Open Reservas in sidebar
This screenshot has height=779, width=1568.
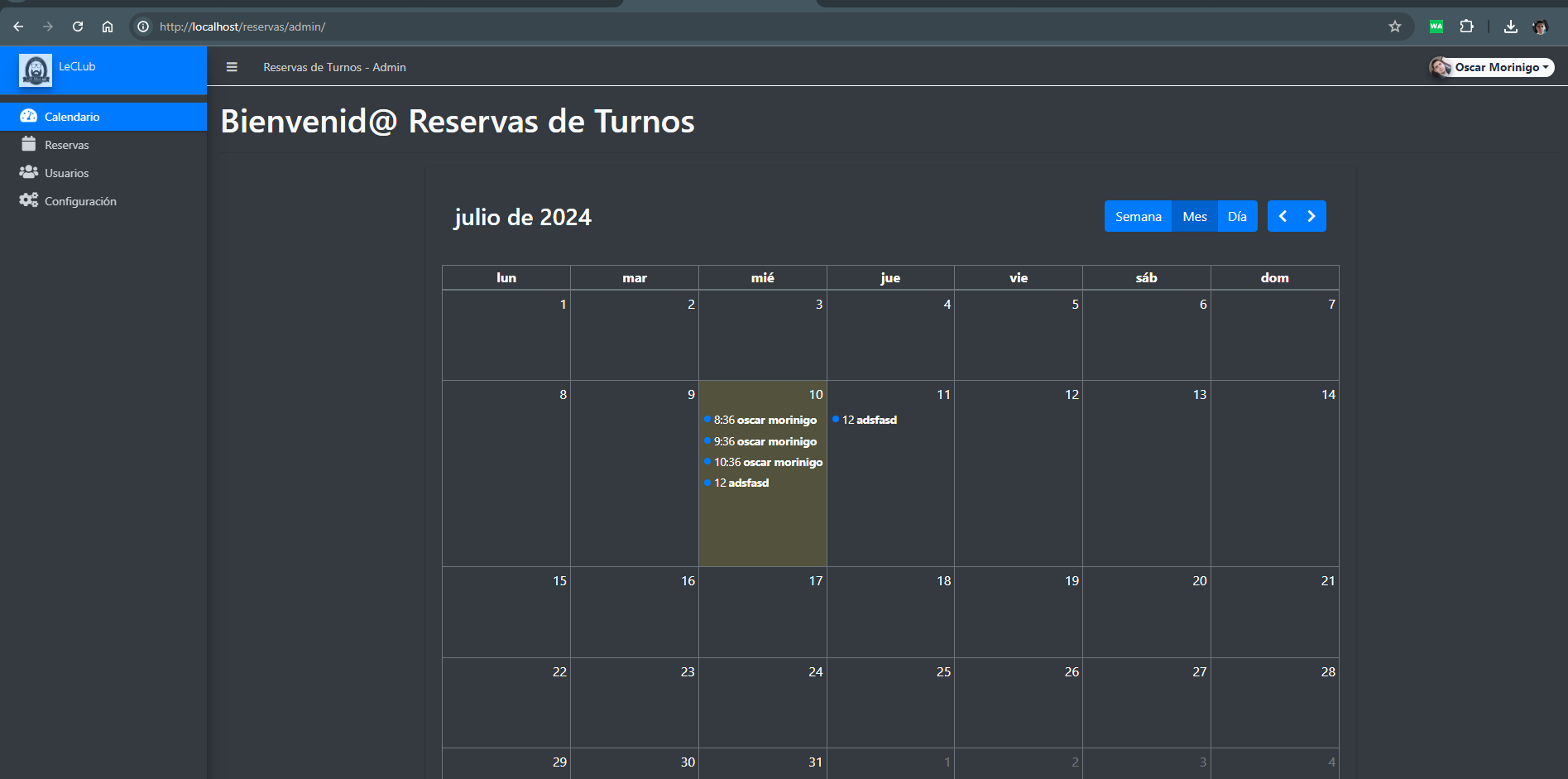[66, 145]
